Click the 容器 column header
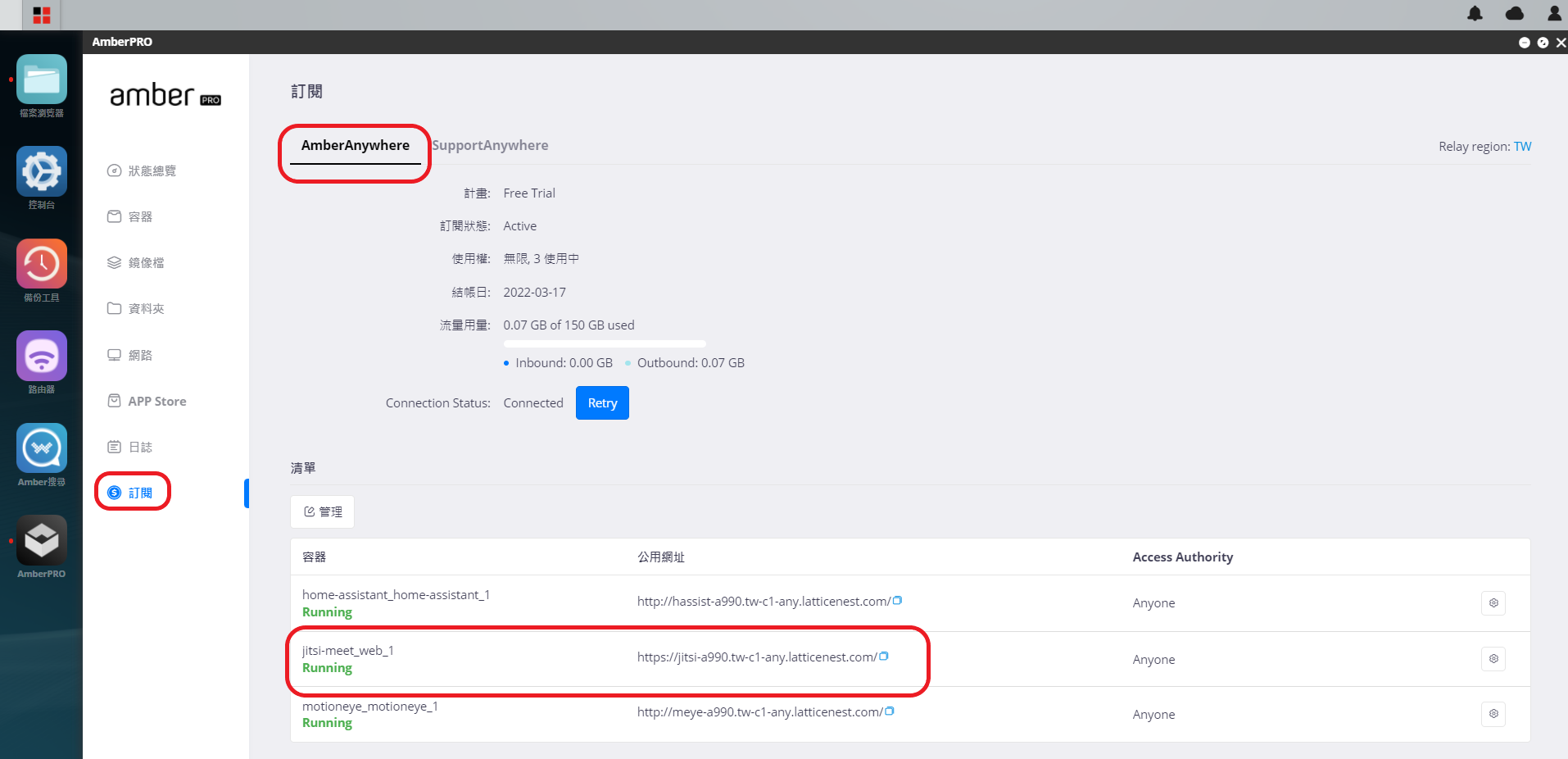 (315, 557)
